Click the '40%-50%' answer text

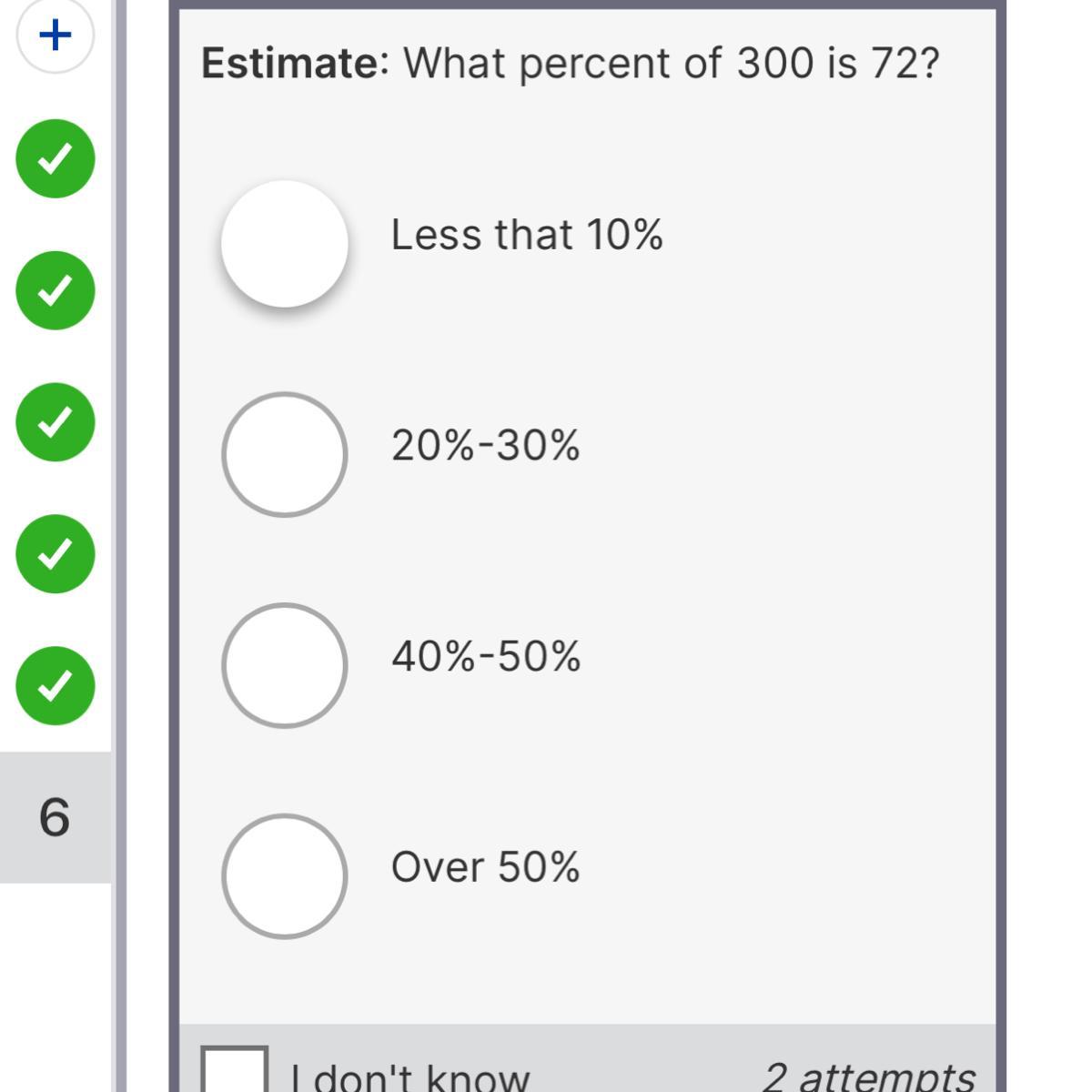(x=486, y=656)
